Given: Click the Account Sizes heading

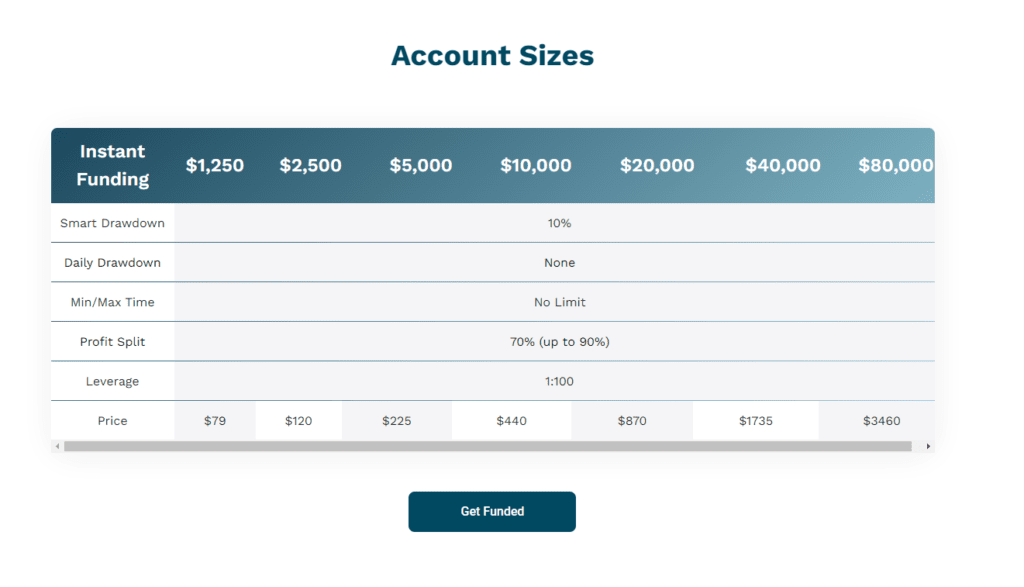Looking at the screenshot, I should point(492,56).
